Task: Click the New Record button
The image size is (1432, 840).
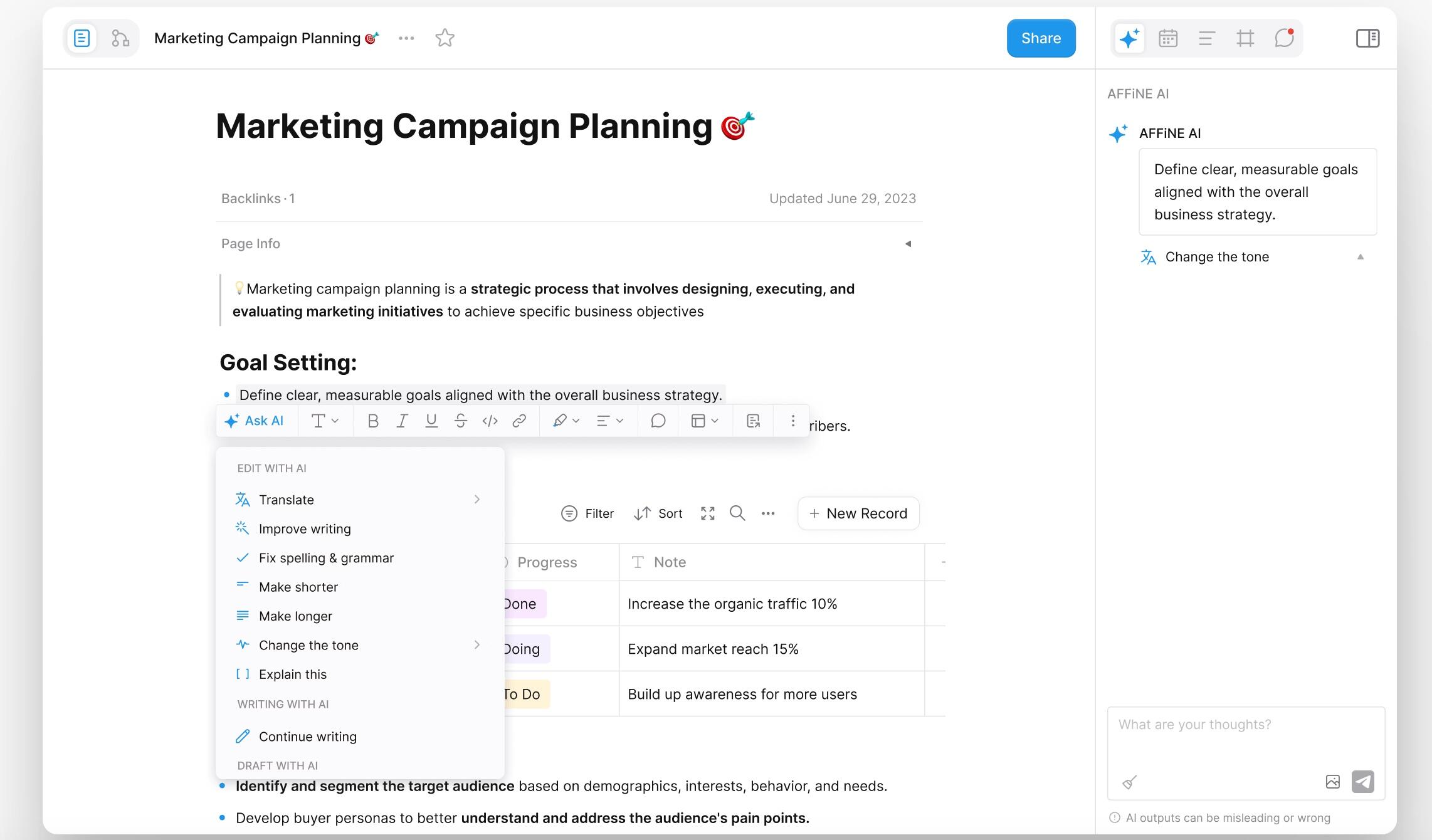Action: 858,514
